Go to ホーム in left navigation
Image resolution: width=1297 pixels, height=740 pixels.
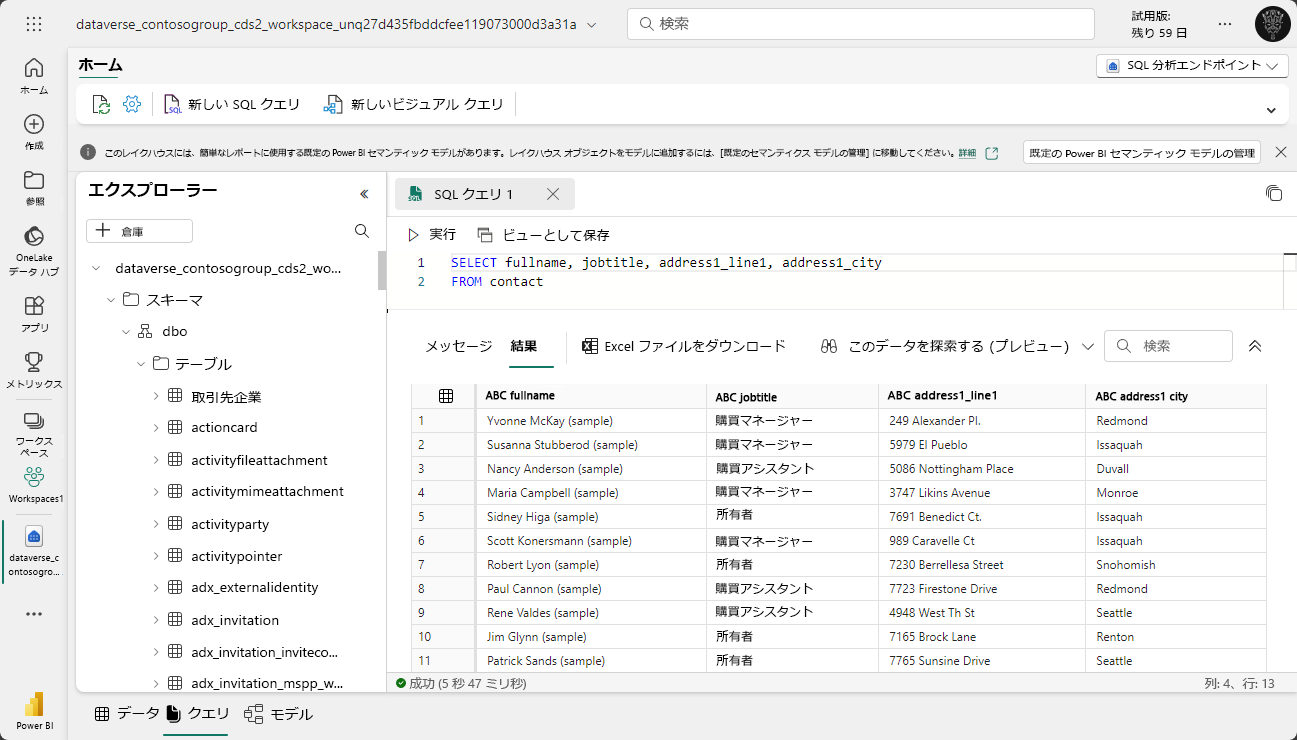pyautogui.click(x=34, y=76)
